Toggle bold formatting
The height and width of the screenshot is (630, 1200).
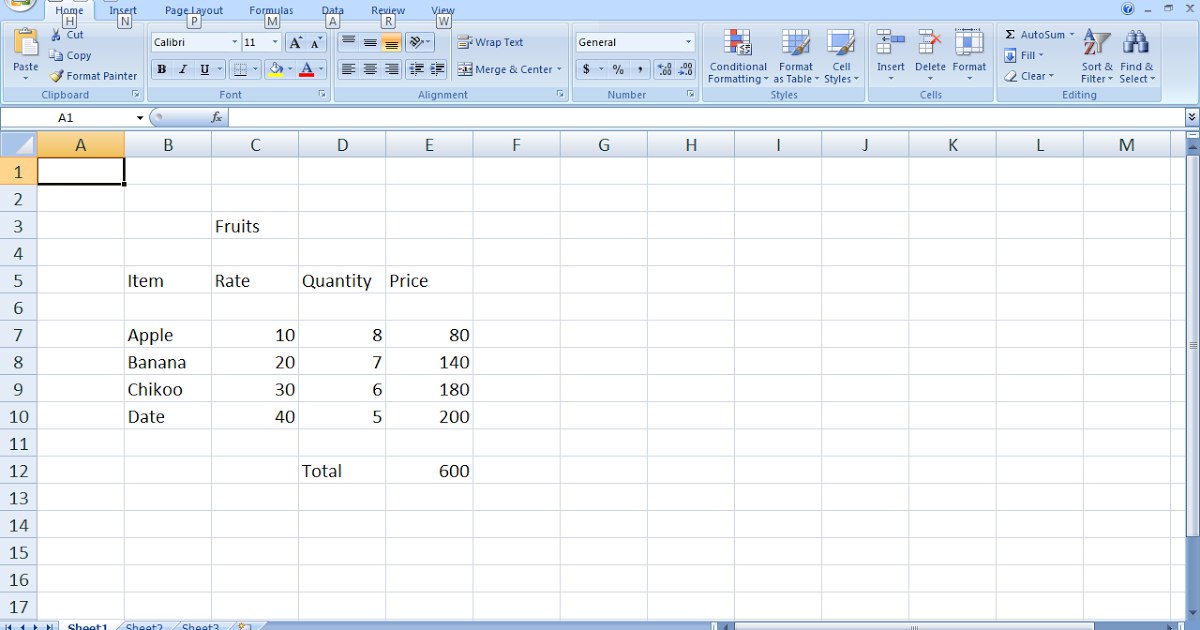point(161,70)
